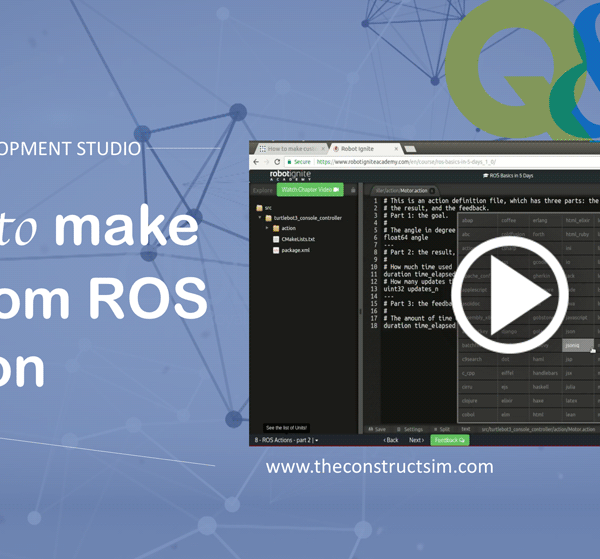Click the action folder icon
The width and height of the screenshot is (600, 559).
click(276, 228)
